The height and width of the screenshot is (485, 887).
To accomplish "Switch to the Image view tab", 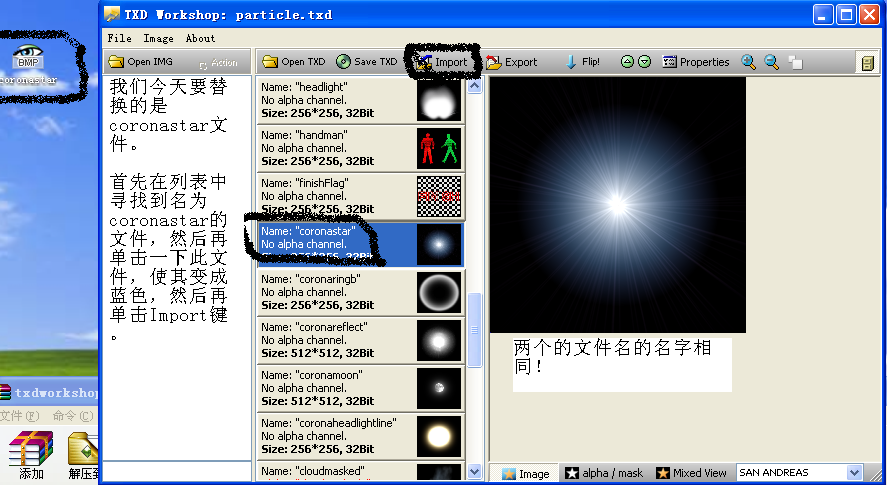I will tap(525, 473).
